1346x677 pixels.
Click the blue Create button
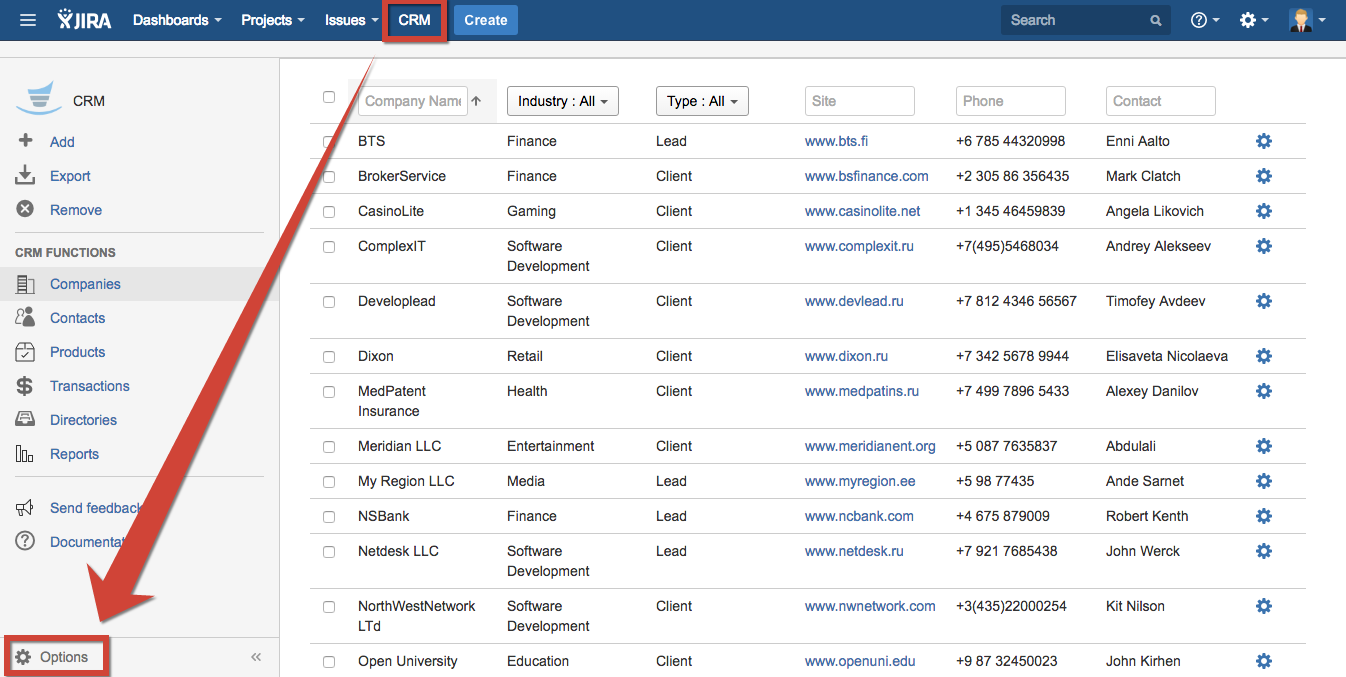pyautogui.click(x=486, y=20)
